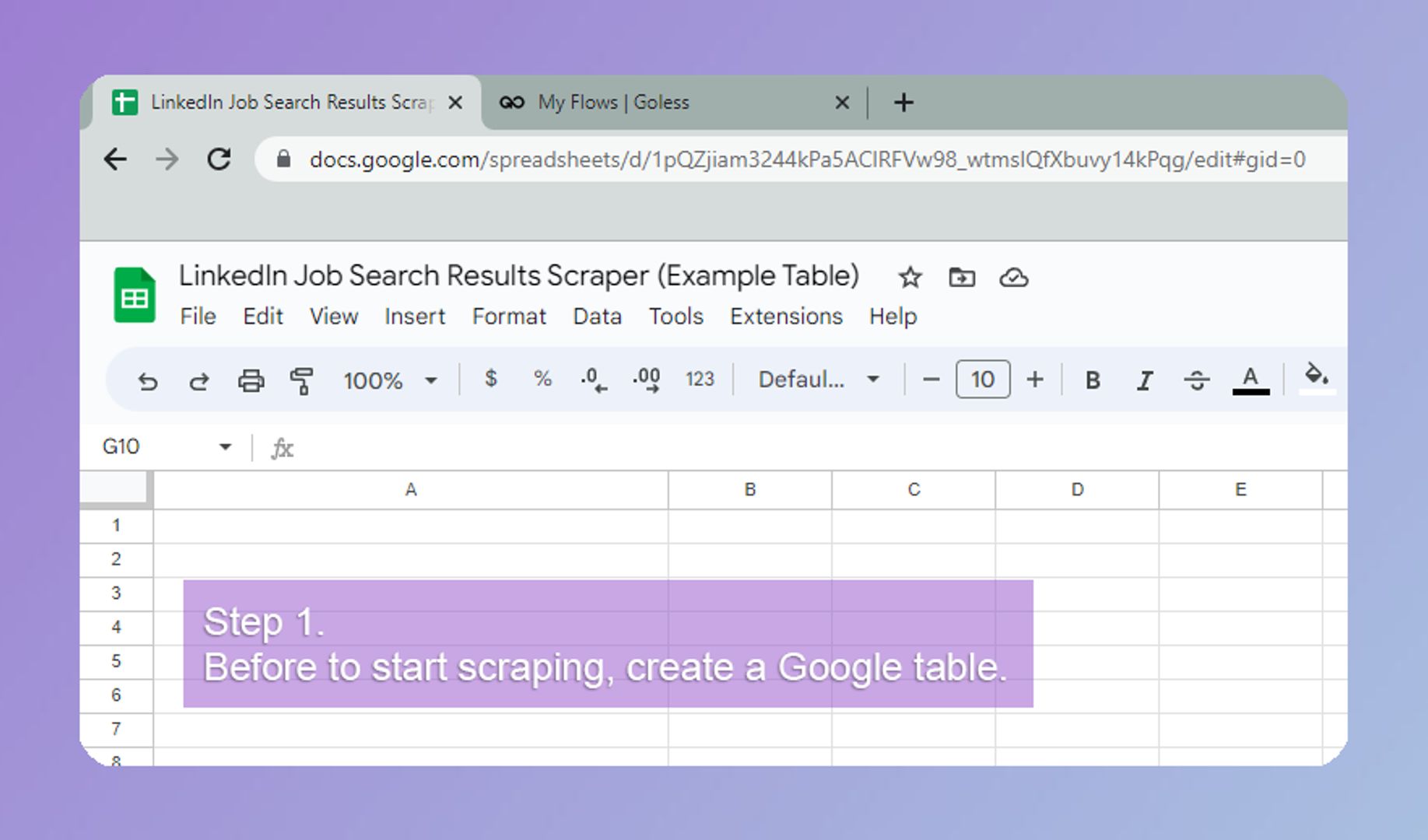The image size is (1428, 840).
Task: Open the Data menu
Action: [597, 317]
